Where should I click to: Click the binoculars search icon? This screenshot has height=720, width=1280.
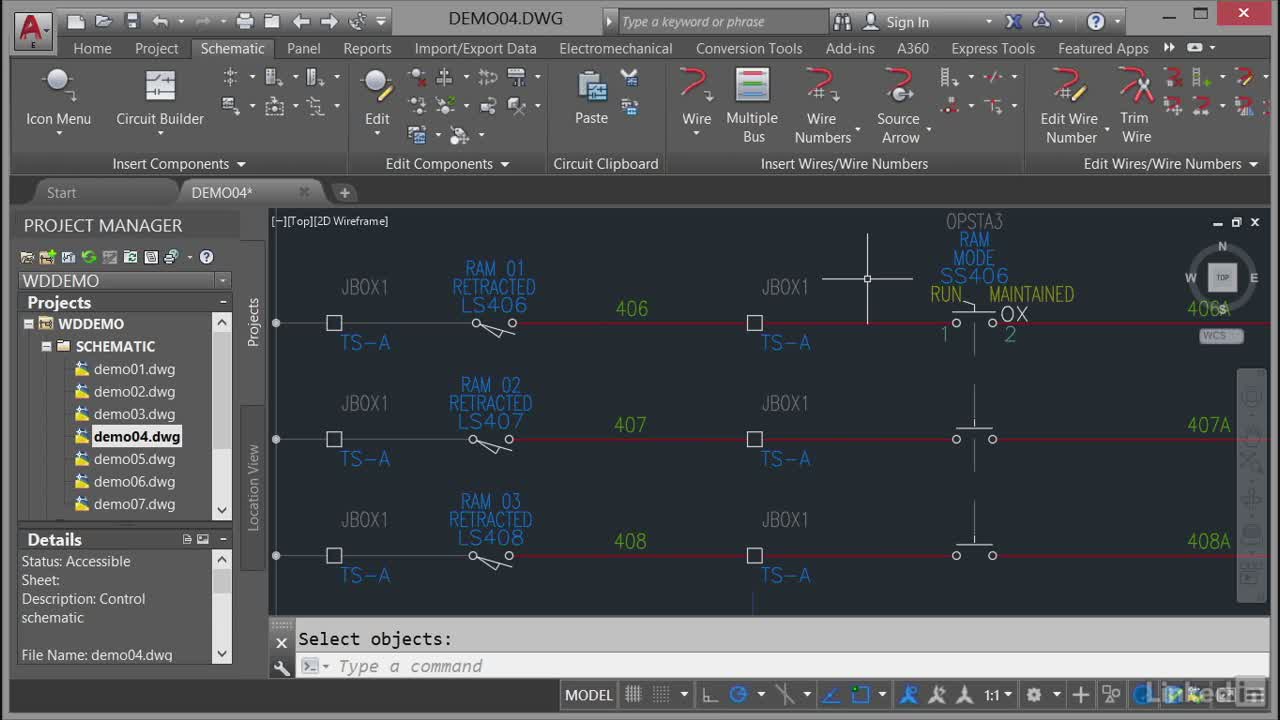pos(842,21)
